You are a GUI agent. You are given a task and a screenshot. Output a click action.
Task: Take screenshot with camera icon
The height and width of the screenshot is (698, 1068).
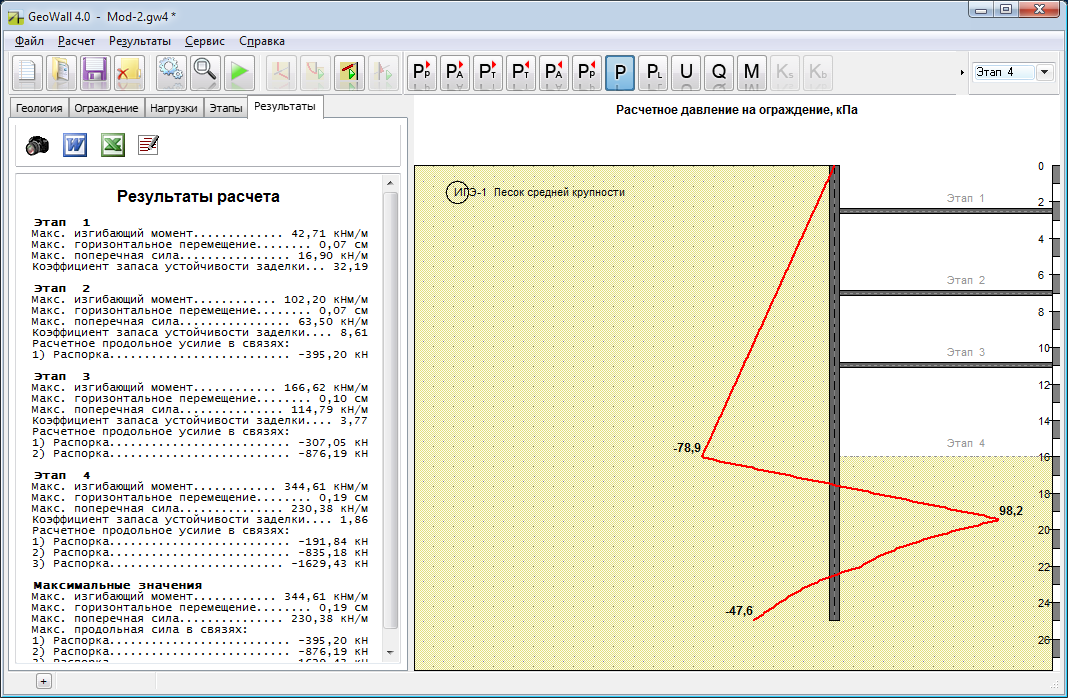pyautogui.click(x=38, y=146)
